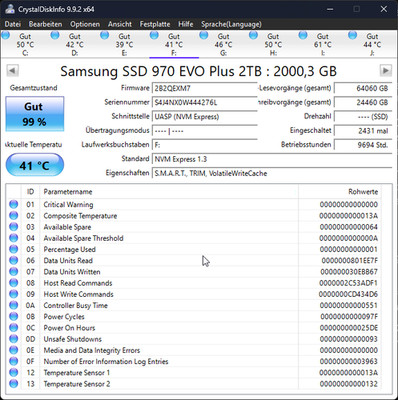Click the status icon for Data Units Written
Viewport: 398px width, 400px height.
(14, 272)
